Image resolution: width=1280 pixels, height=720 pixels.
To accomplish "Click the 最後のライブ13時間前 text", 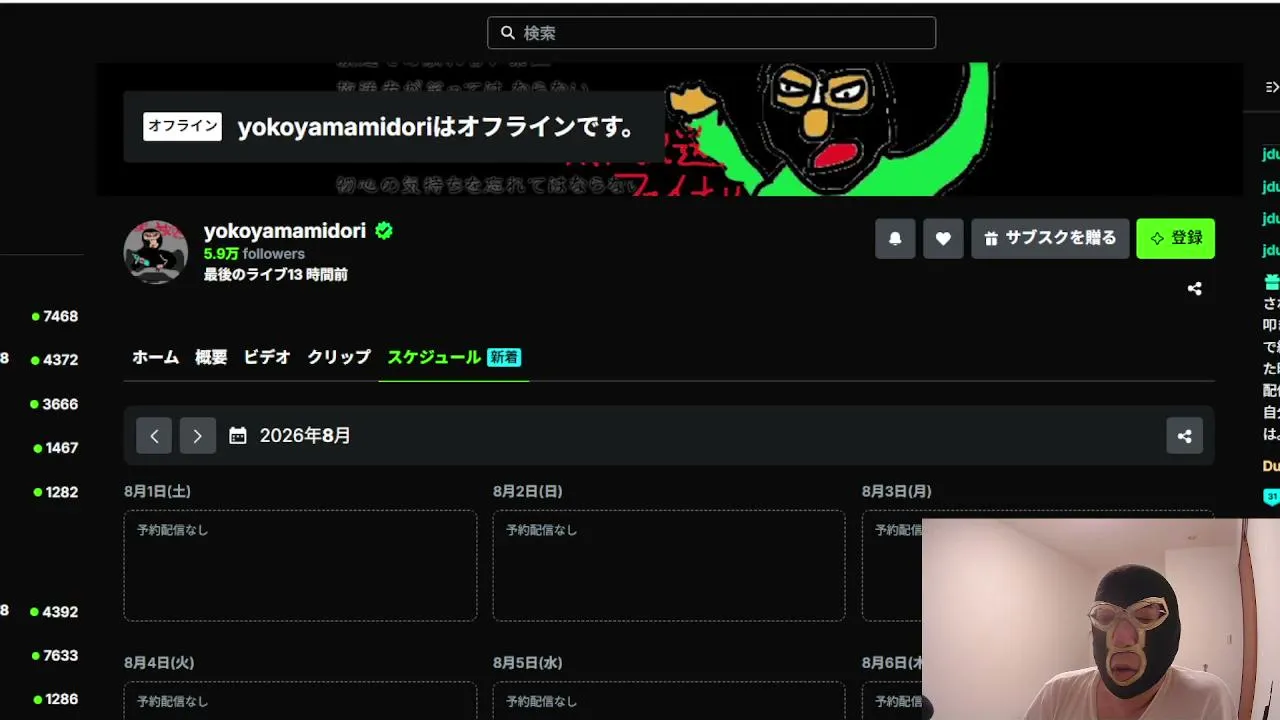I will (x=276, y=274).
